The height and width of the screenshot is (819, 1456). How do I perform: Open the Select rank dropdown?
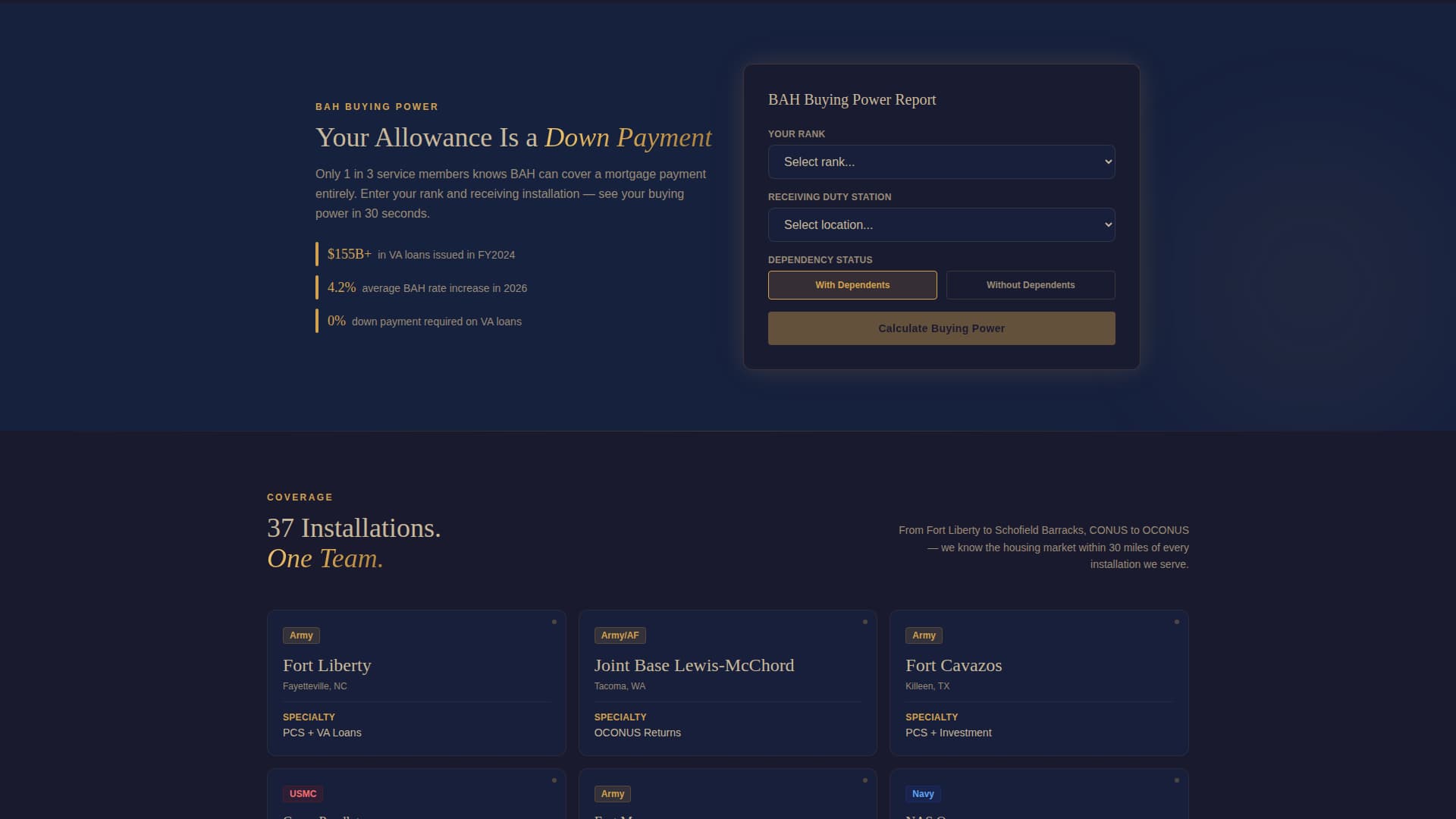coord(941,162)
